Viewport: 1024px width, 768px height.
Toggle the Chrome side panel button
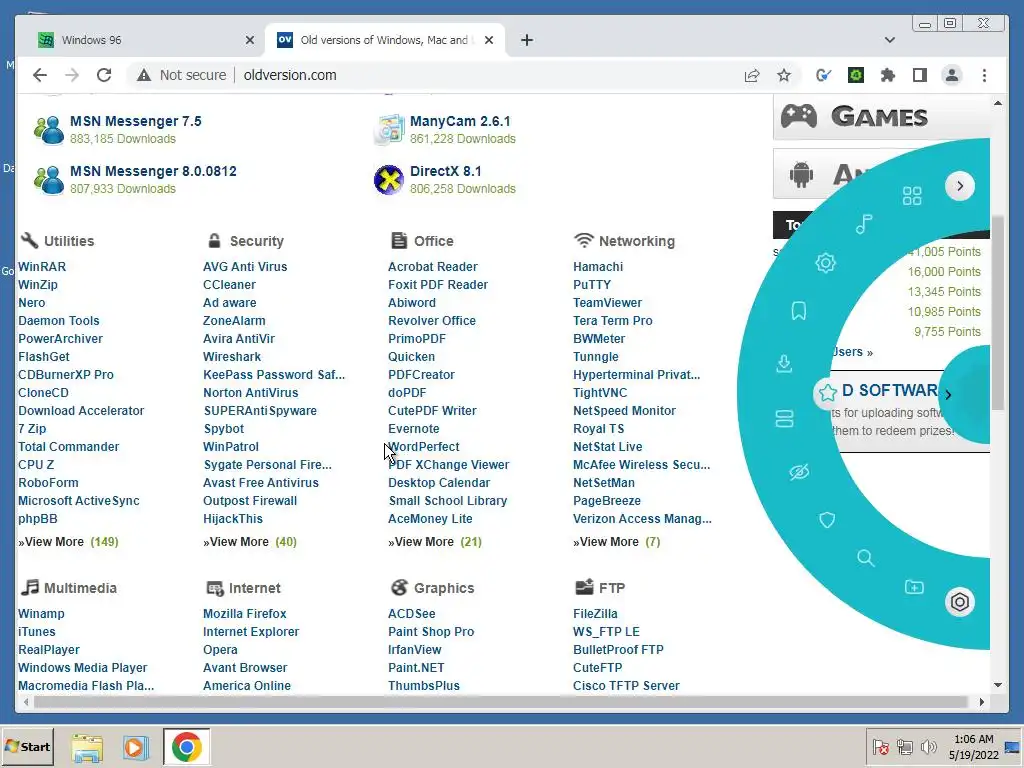click(x=920, y=76)
